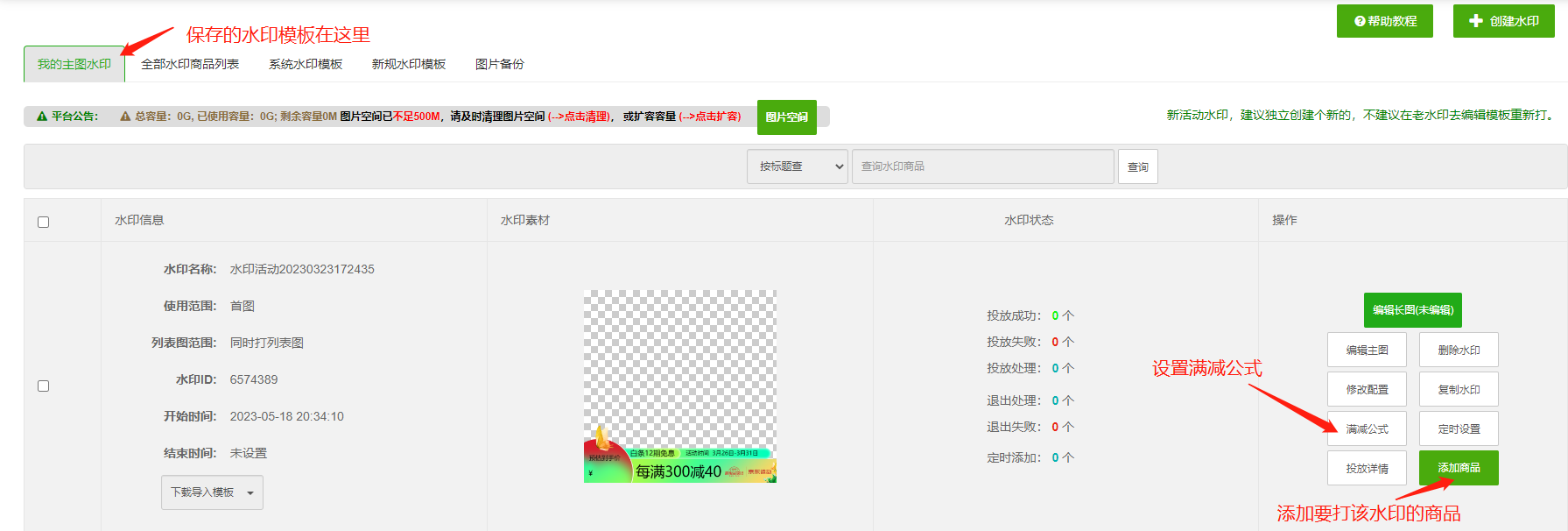Viewport: 1568px width, 531px height.
Task: Open the 系统水印模板 tab
Action: (x=306, y=64)
